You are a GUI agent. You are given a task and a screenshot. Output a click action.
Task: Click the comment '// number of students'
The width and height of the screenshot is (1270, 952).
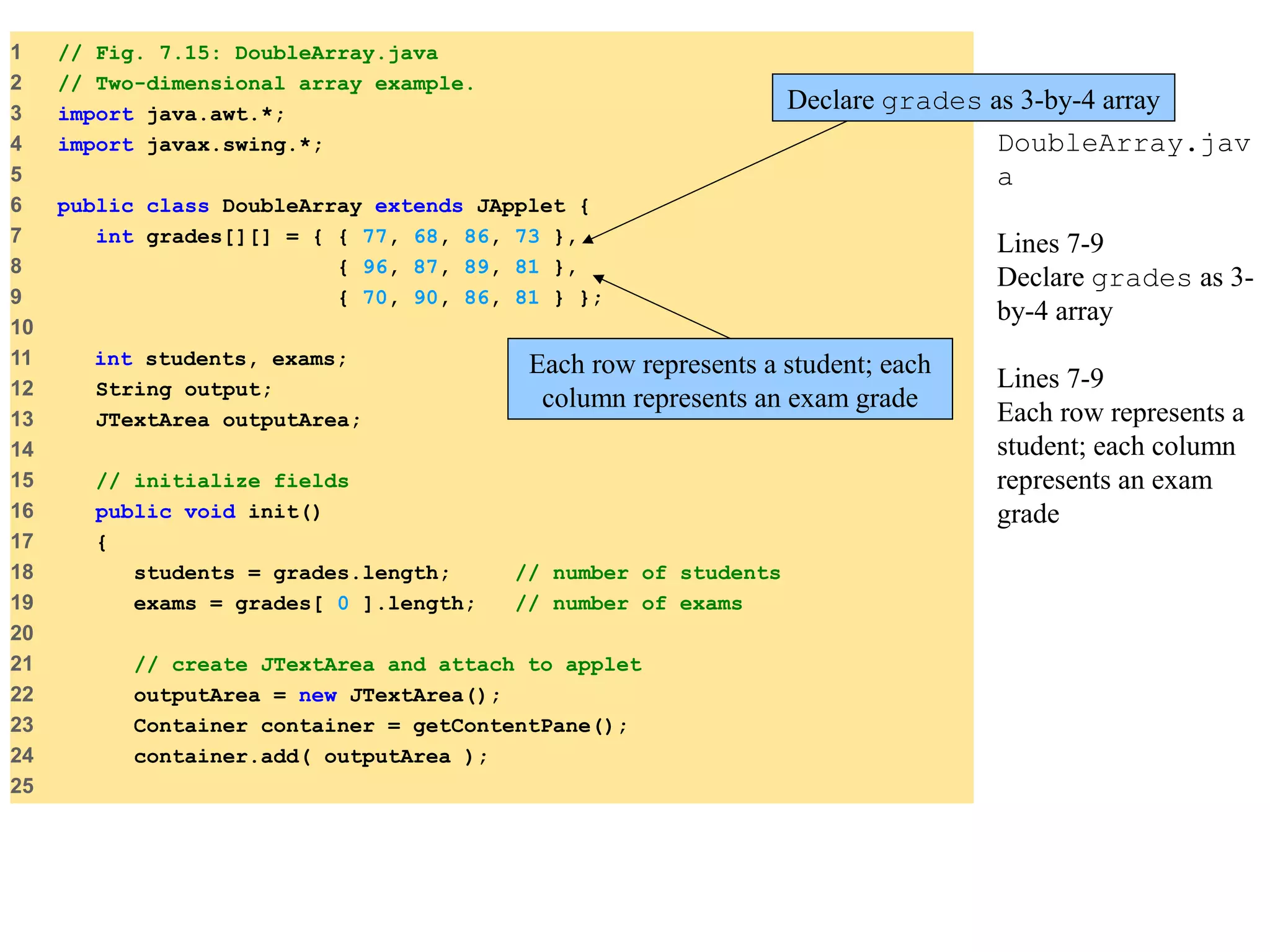click(x=648, y=573)
